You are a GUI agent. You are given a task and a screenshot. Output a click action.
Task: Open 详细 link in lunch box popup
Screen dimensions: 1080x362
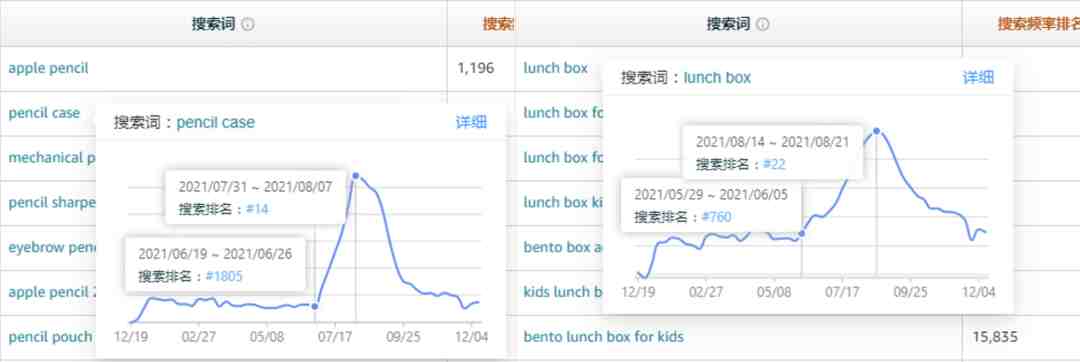pyautogui.click(x=978, y=77)
